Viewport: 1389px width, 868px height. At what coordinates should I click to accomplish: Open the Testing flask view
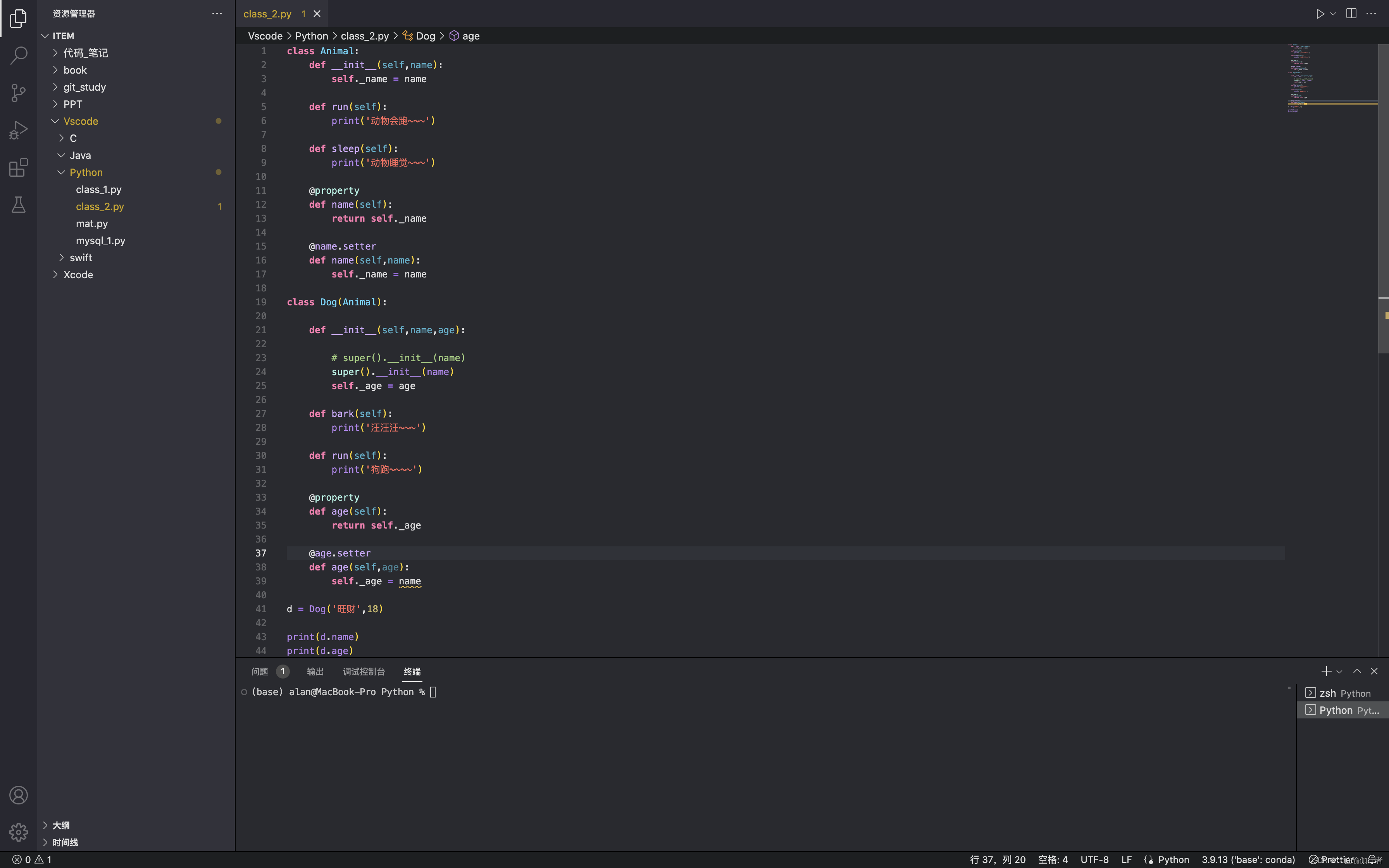[x=18, y=205]
